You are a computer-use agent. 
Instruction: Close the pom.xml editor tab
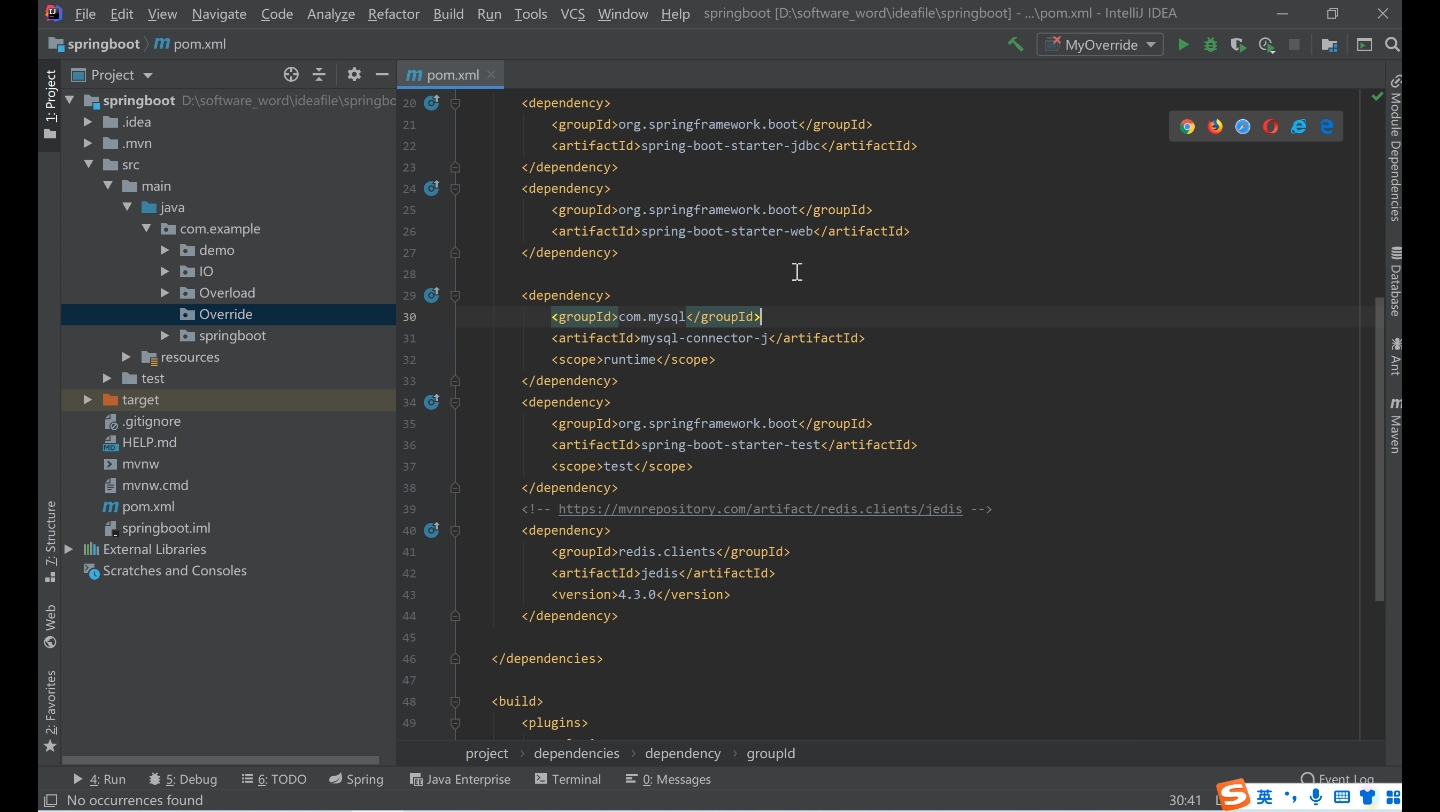[x=491, y=74]
